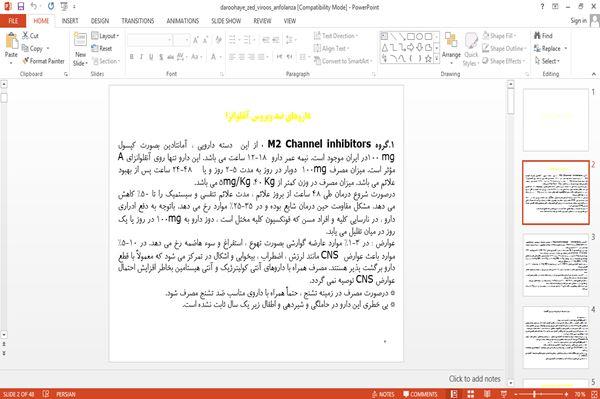600x399 pixels.
Task: Collapse the ribbon arrow
Action: pyautogui.click(x=593, y=74)
